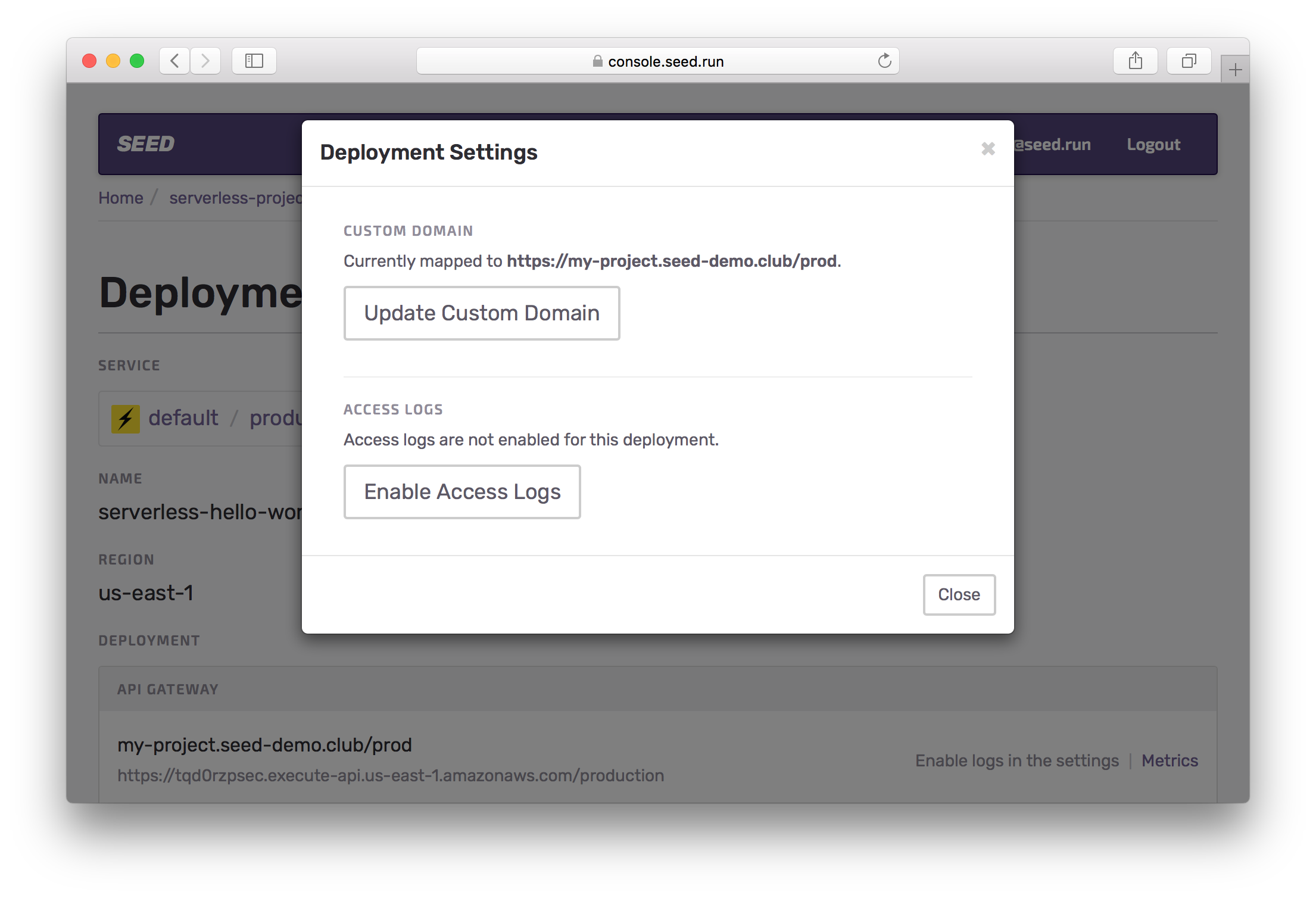Go to Home breadcrumb link

click(121, 198)
